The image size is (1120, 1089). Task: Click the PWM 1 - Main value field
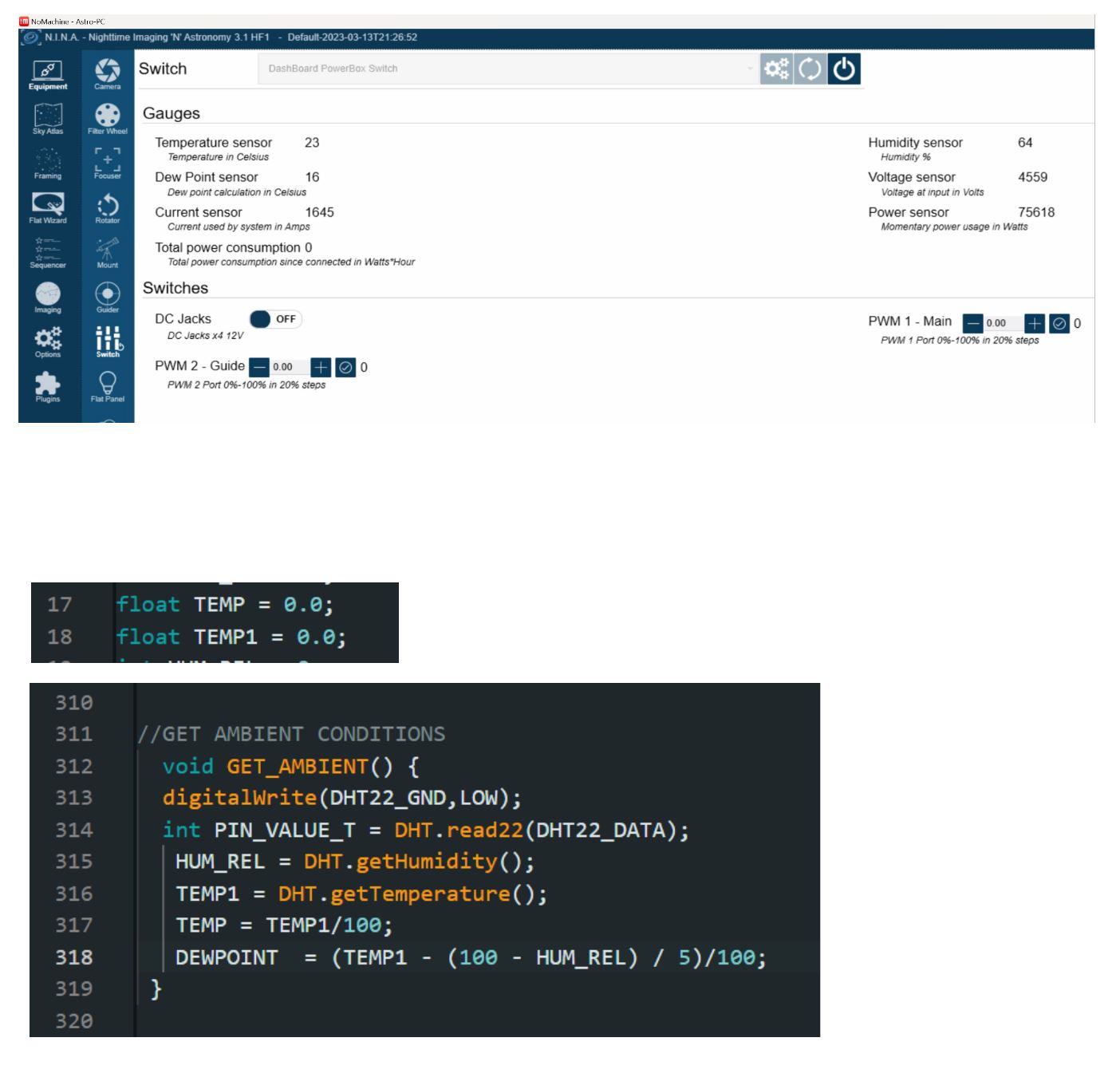coord(1004,323)
